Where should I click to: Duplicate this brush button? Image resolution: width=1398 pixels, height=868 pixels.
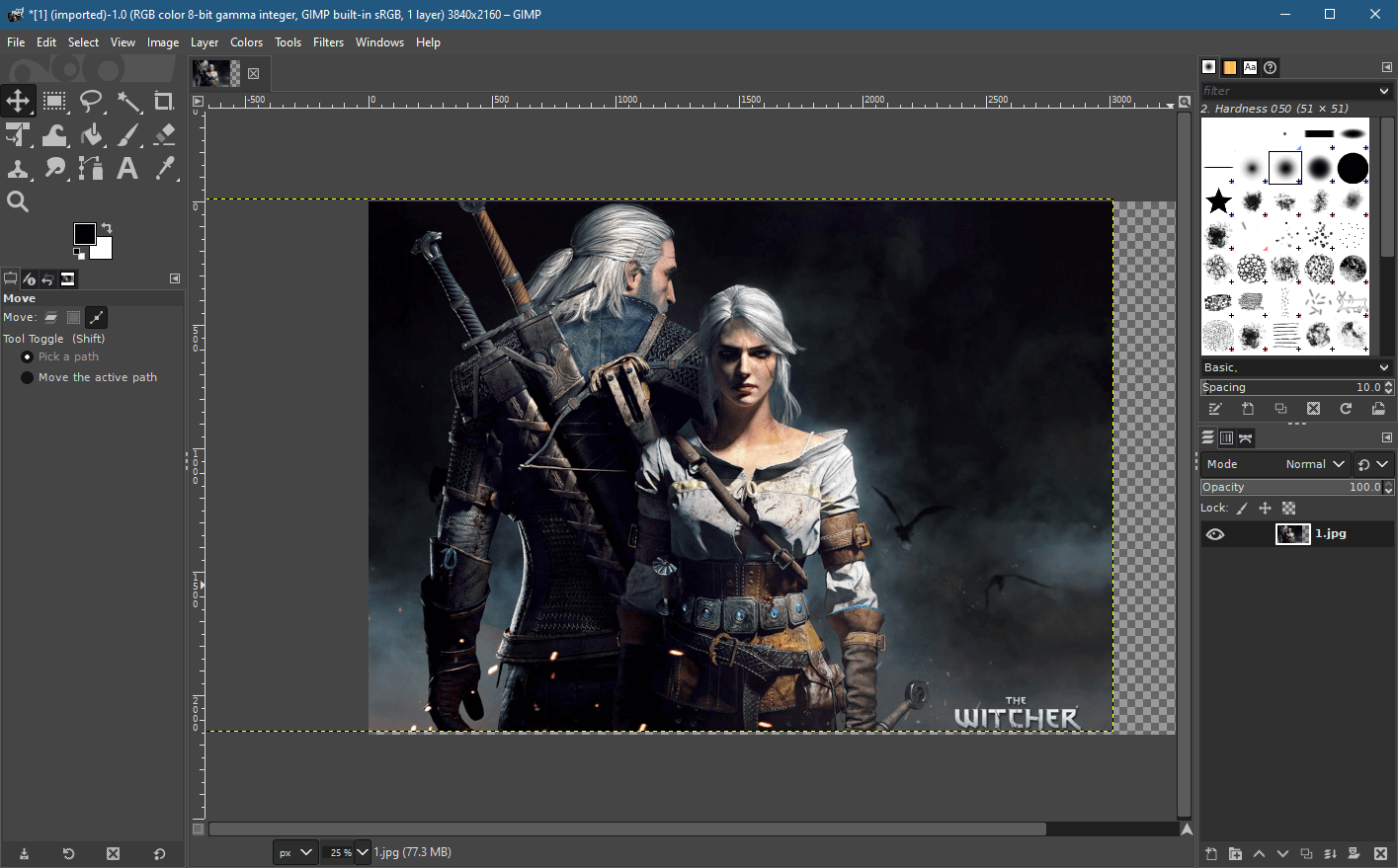coord(1280,409)
